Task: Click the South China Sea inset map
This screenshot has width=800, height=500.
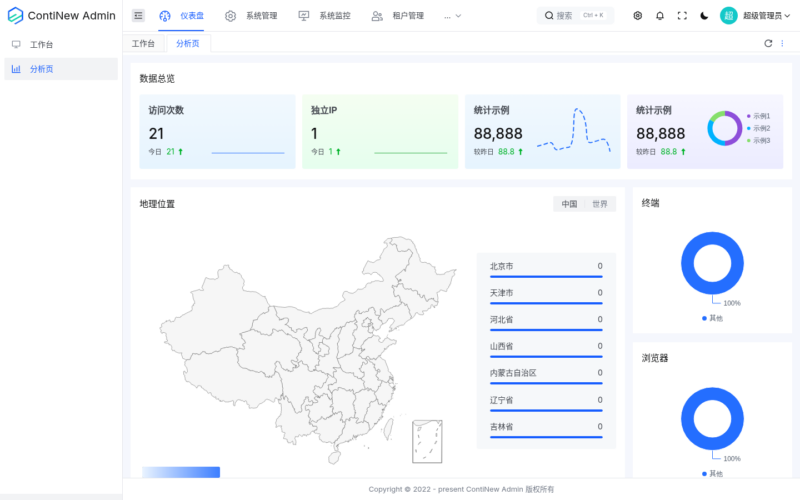Action: (427, 441)
